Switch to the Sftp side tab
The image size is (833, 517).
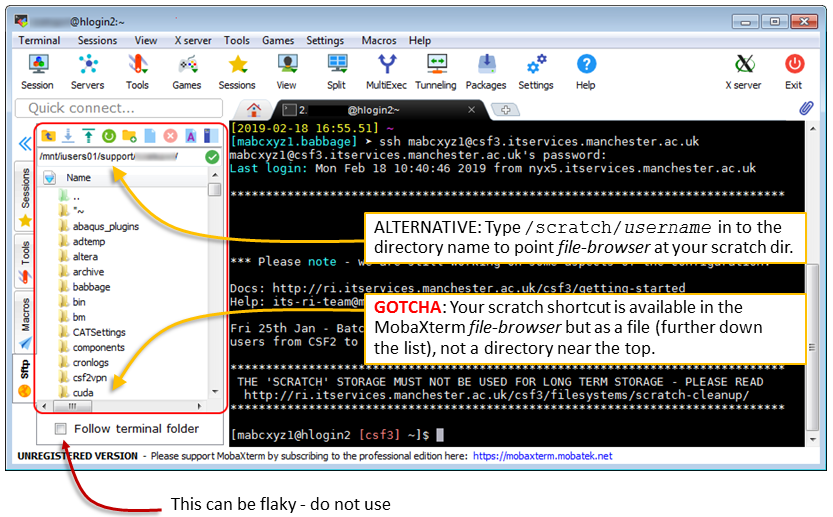coord(24,378)
